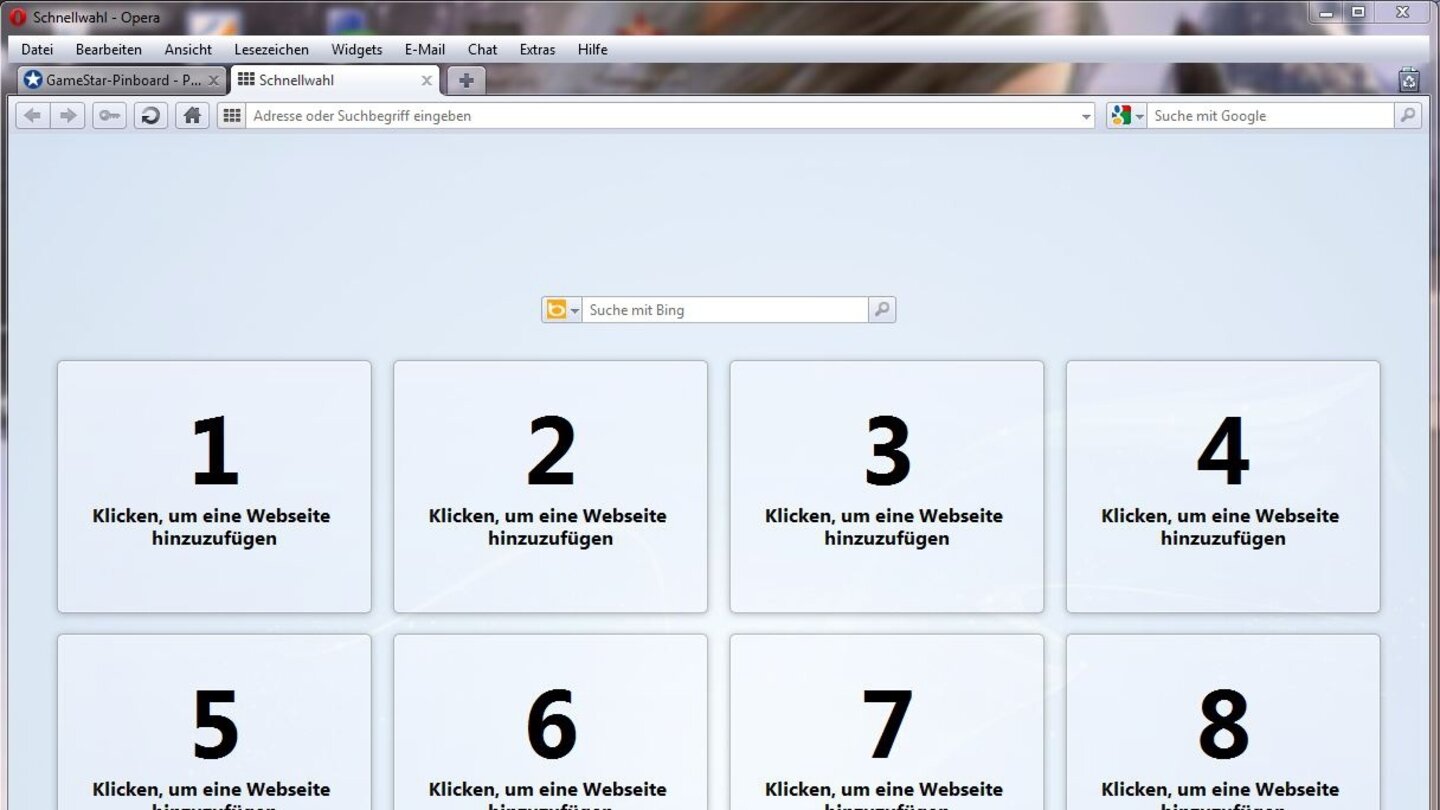Open the password wand key icon

109,116
